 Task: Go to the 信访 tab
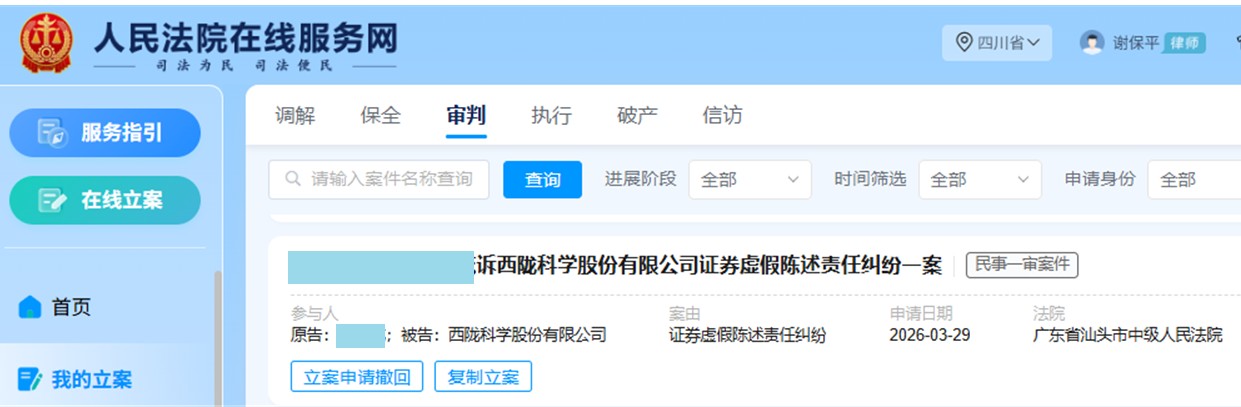click(x=722, y=115)
